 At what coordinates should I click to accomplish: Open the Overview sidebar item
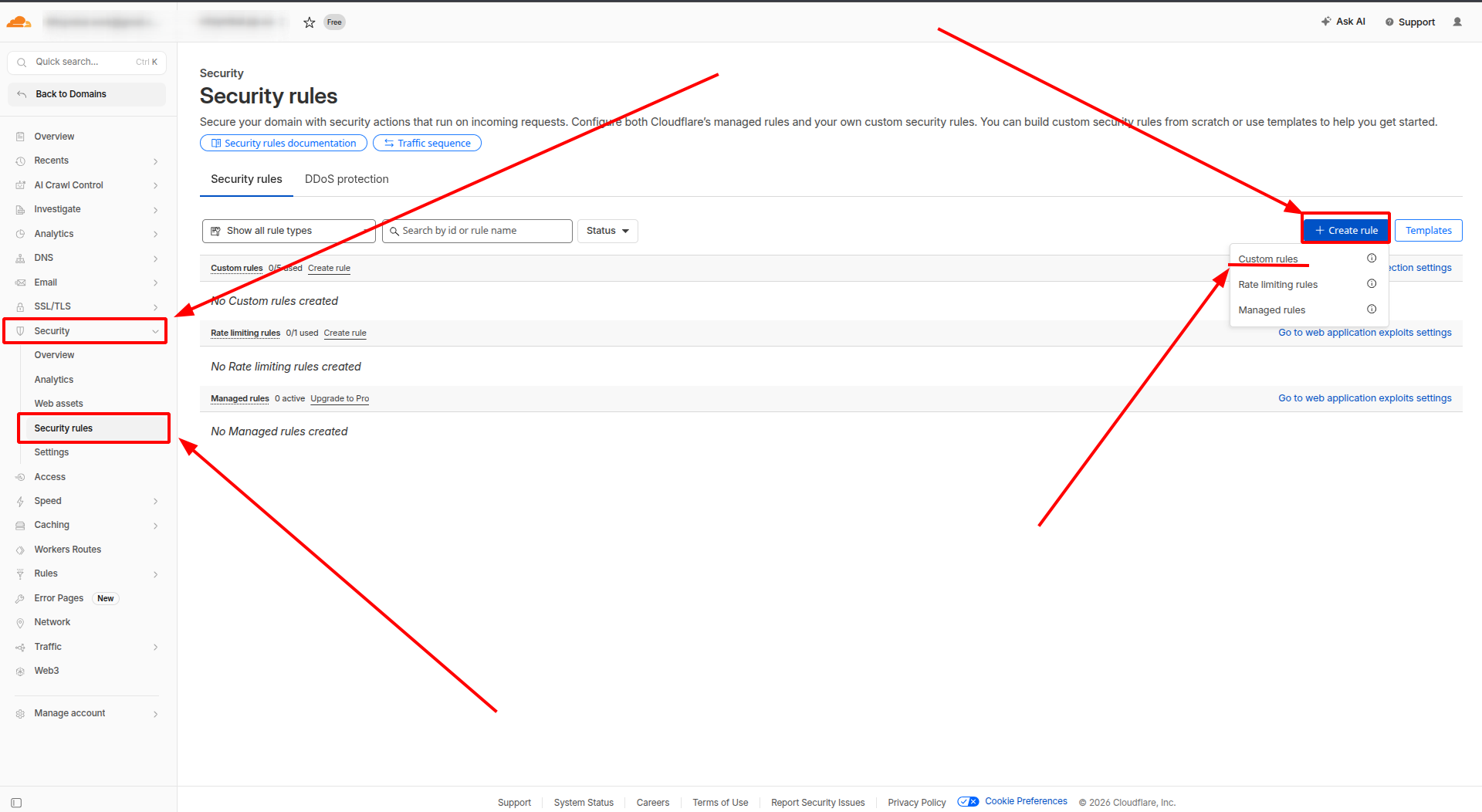54,137
